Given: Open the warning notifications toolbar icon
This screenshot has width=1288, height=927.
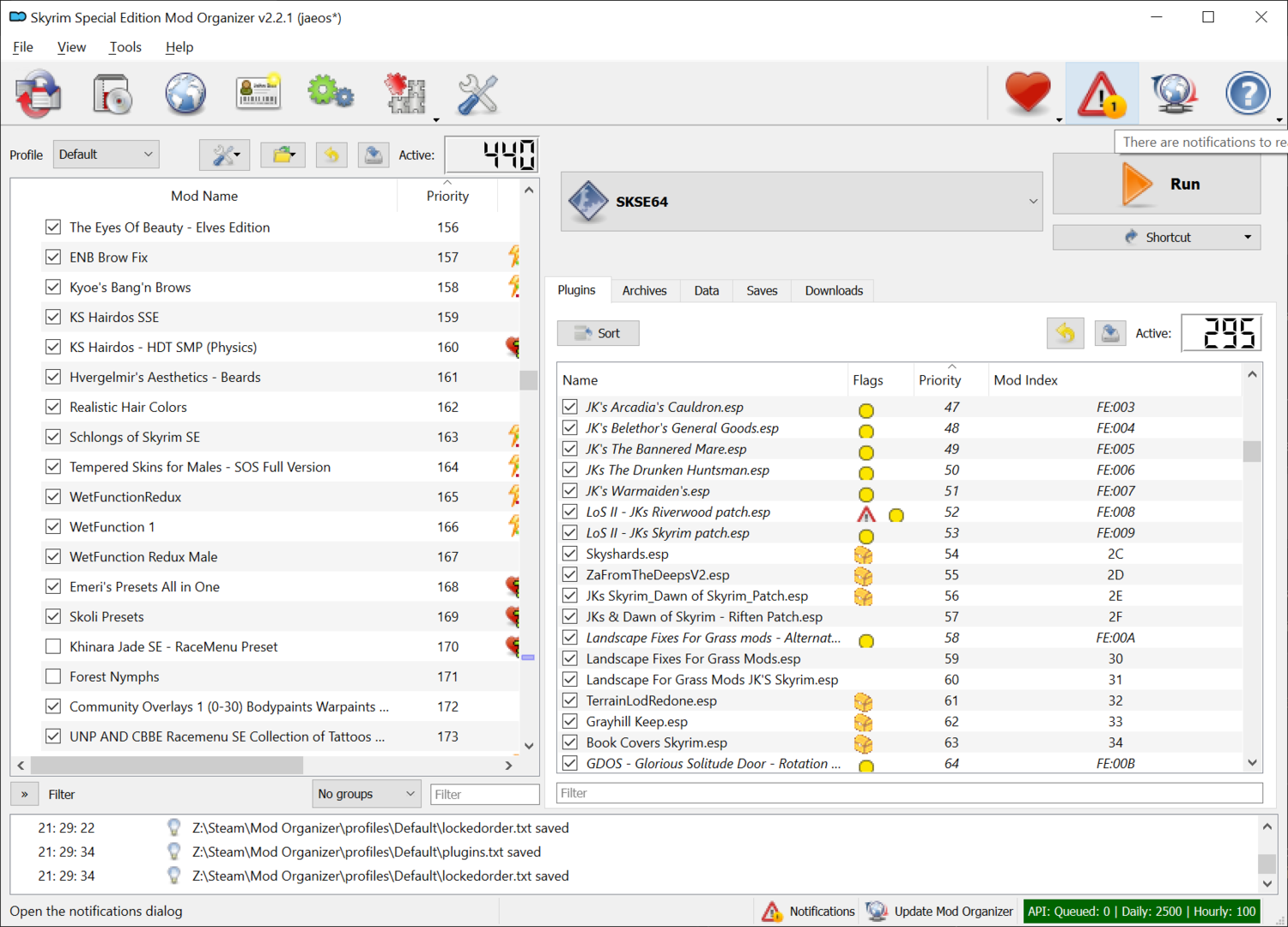Looking at the screenshot, I should click(1102, 94).
